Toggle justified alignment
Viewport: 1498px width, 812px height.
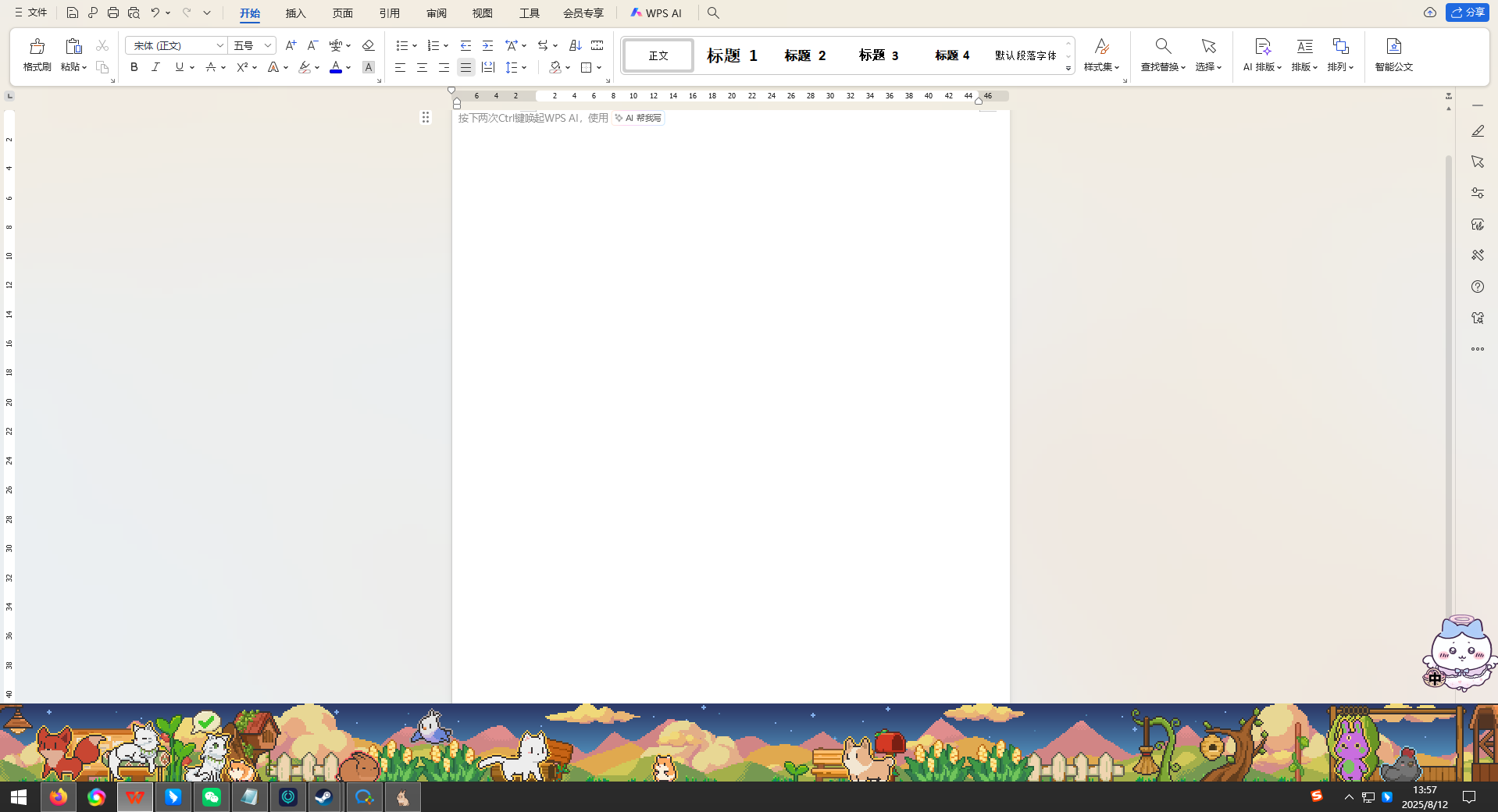click(x=465, y=67)
